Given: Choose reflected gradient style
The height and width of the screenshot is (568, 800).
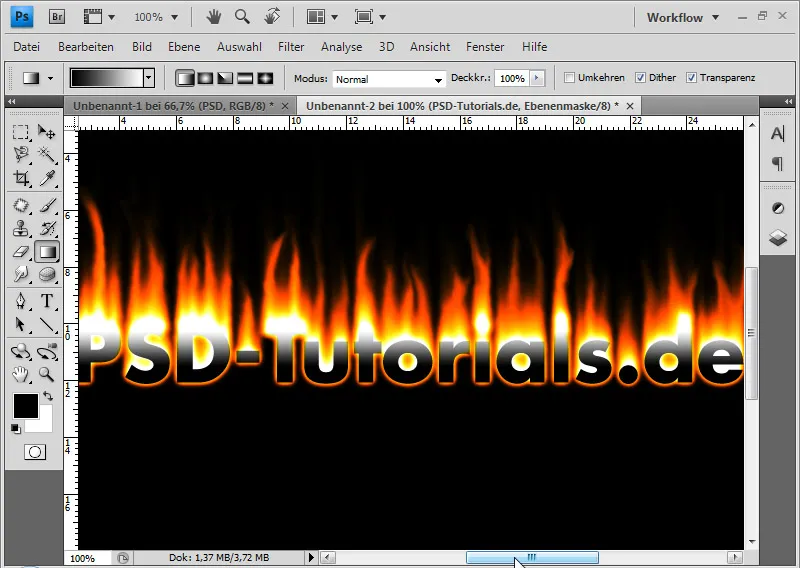Looking at the screenshot, I should [245, 78].
